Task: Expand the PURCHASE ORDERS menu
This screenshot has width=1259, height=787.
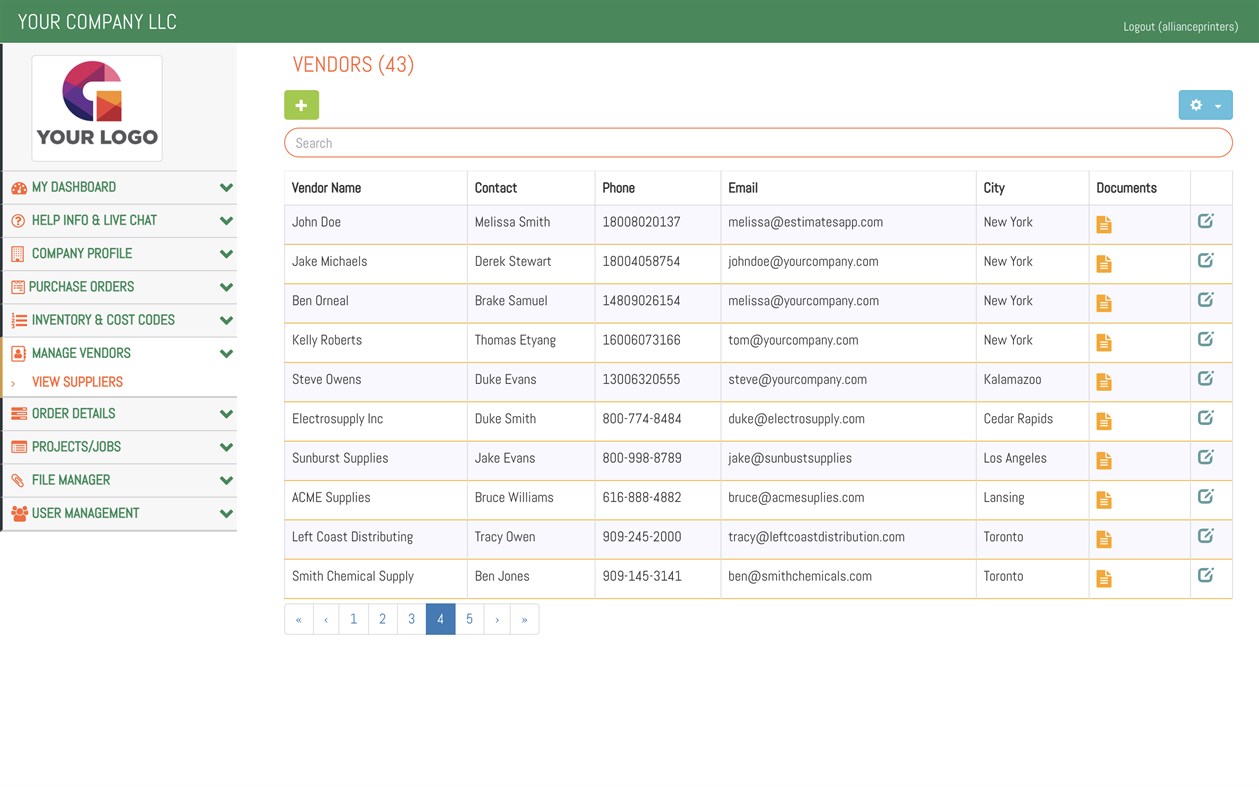Action: [120, 287]
